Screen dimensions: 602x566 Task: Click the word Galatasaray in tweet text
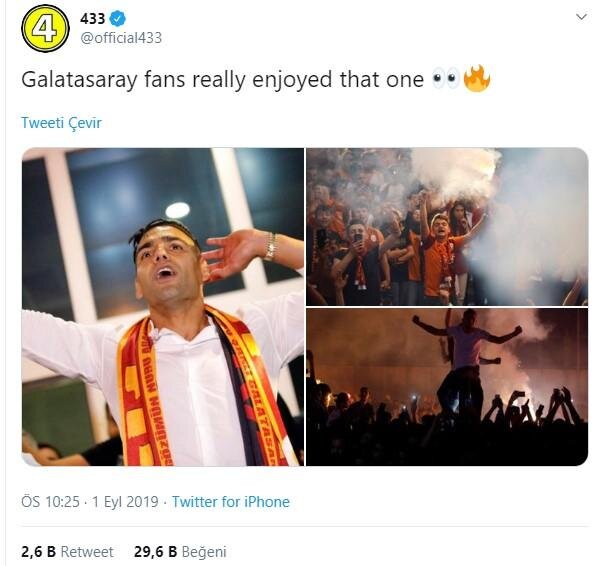pos(82,80)
